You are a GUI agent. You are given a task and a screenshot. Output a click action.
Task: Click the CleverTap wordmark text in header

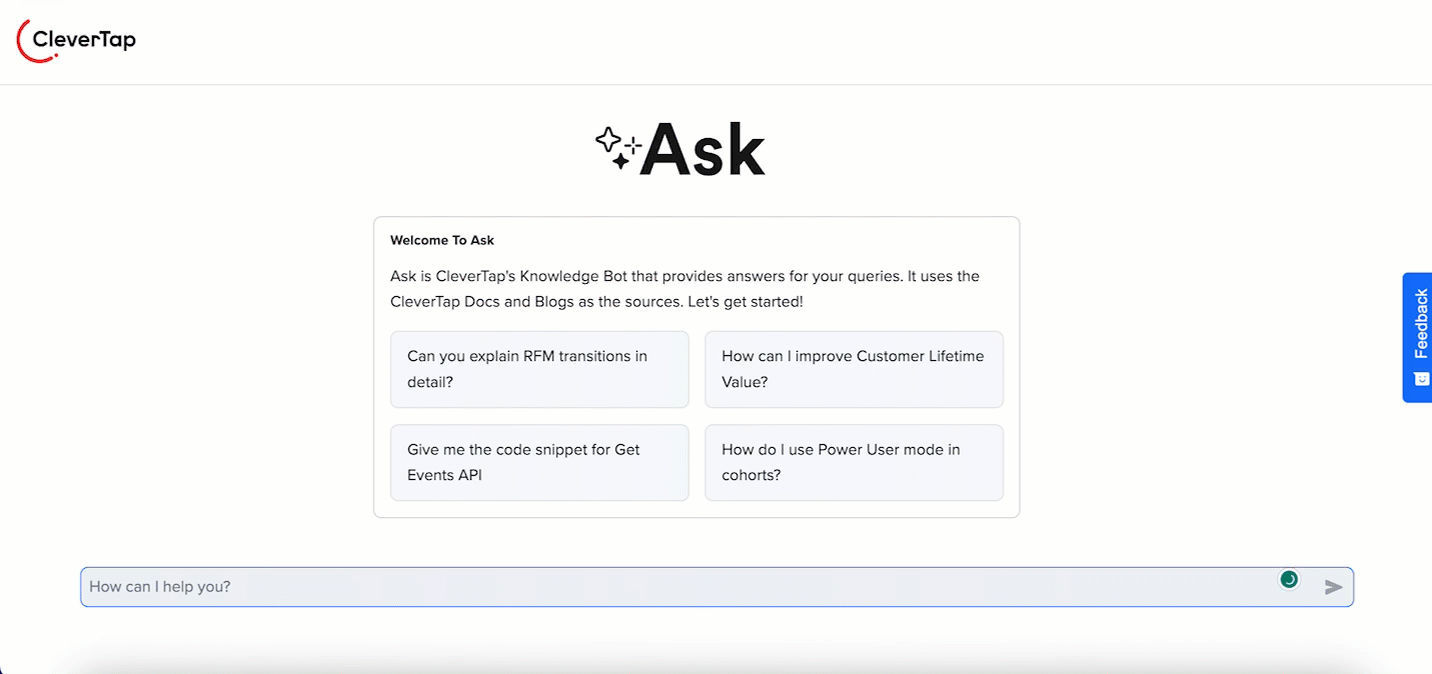coord(84,40)
